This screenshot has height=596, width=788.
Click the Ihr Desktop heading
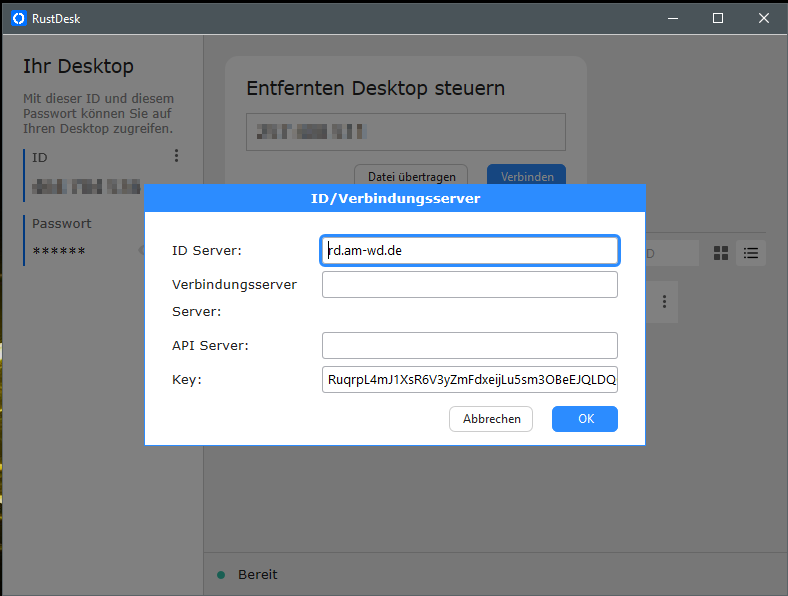(78, 66)
